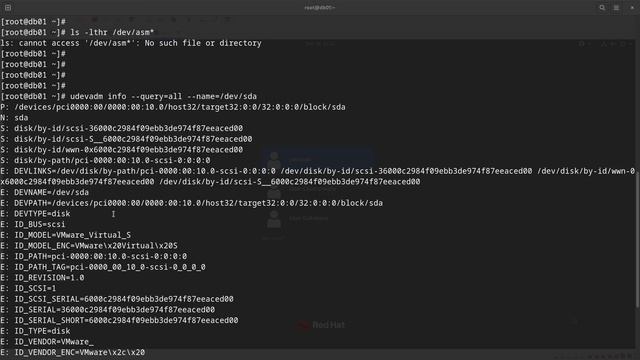Click the 'ID_TYPE=disk' line
The width and height of the screenshot is (640, 360).
click(35, 331)
